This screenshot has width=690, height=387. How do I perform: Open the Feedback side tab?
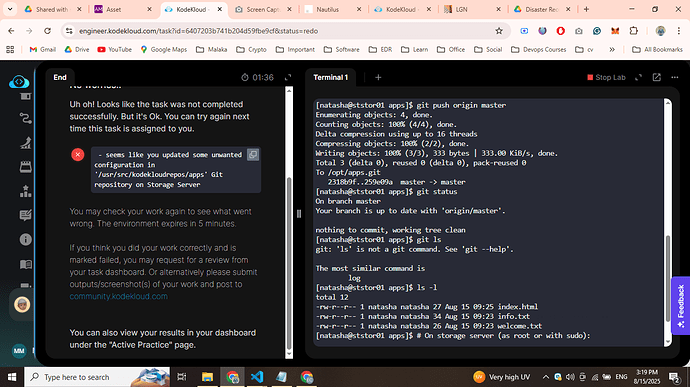coord(681,306)
